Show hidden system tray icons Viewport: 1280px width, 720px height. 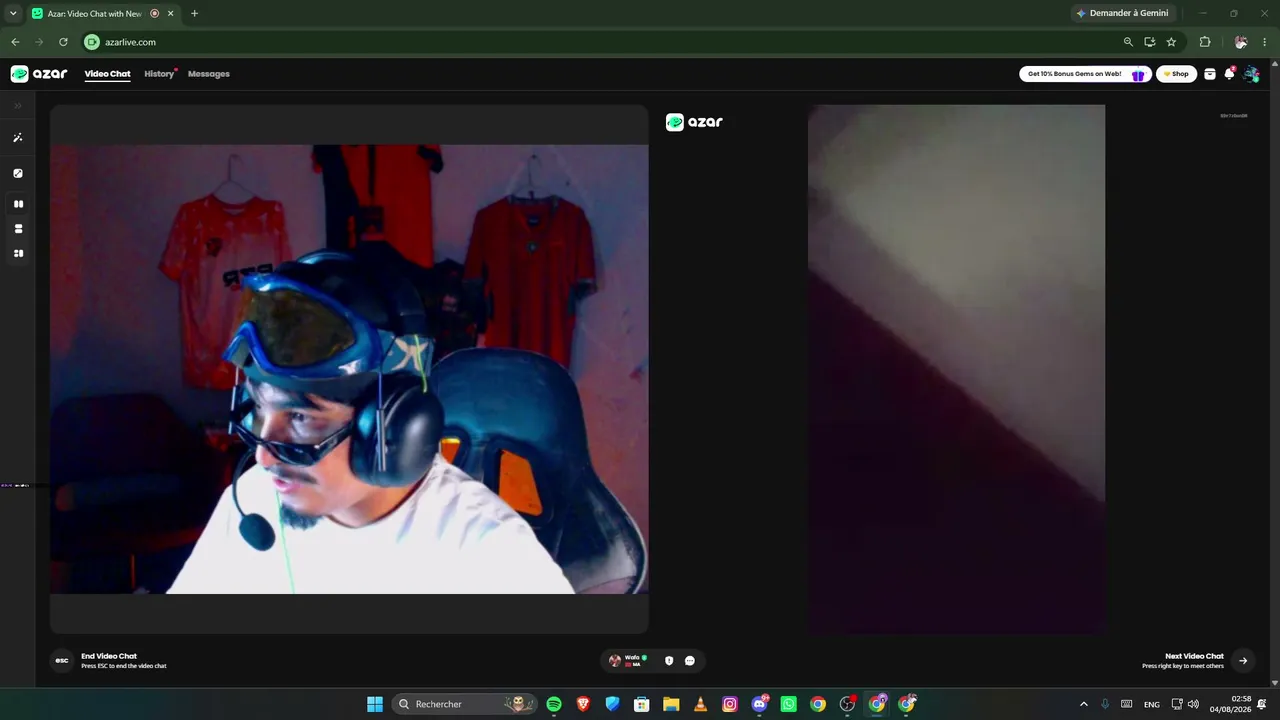pos(1083,704)
